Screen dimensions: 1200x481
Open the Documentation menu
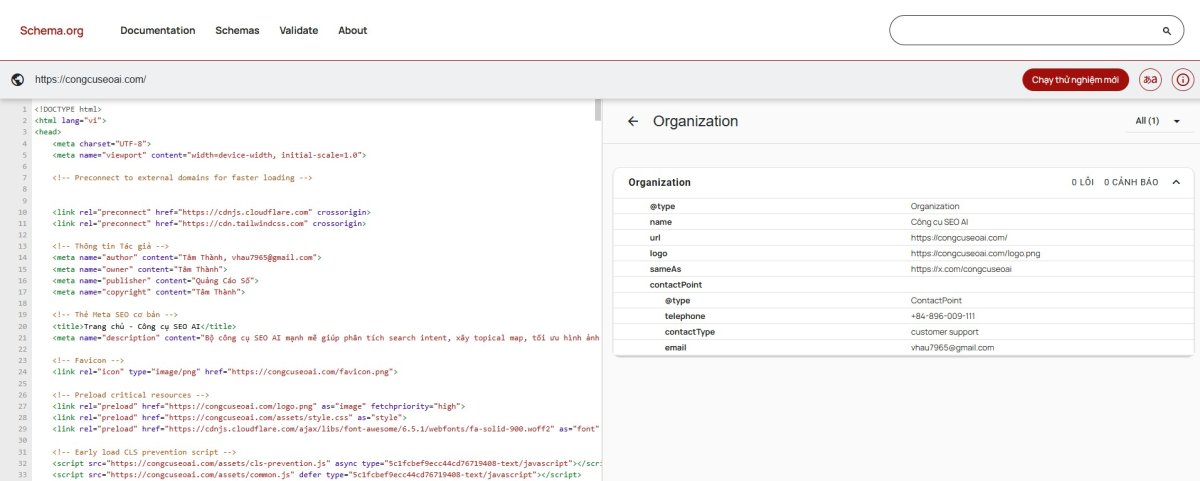click(x=158, y=30)
